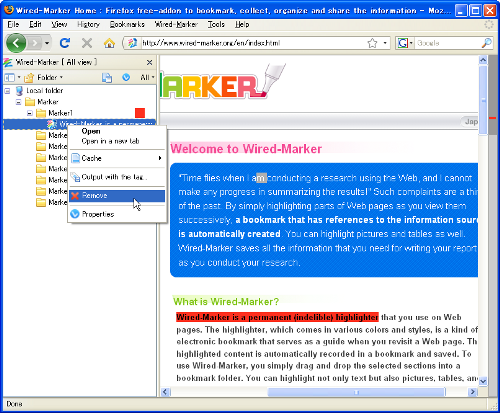Click the horizontal scrollbar right arrow

click(x=472, y=392)
